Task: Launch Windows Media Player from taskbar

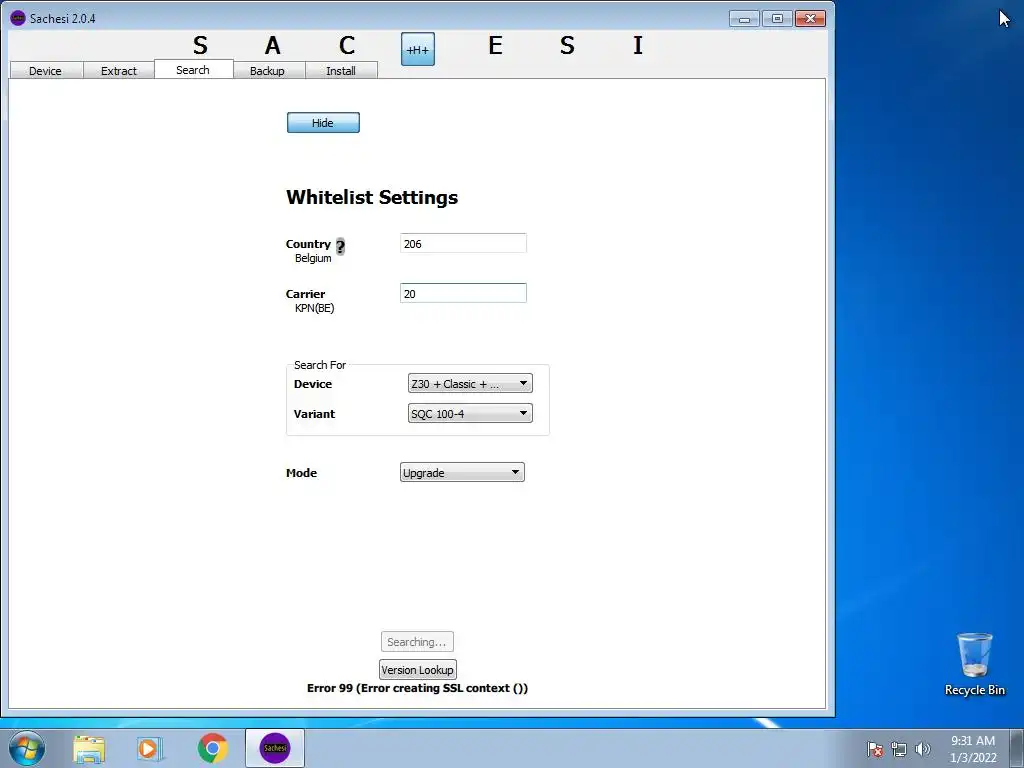Action: coord(150,748)
